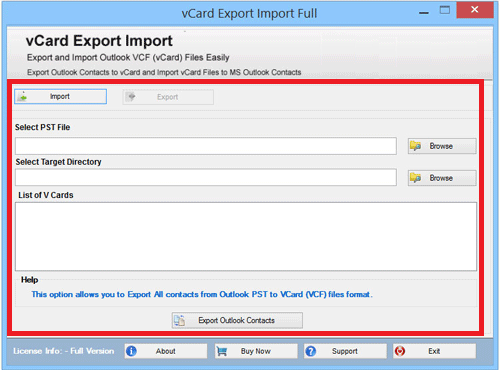Switch to the Export tab
This screenshot has width=500, height=370.
point(168,97)
